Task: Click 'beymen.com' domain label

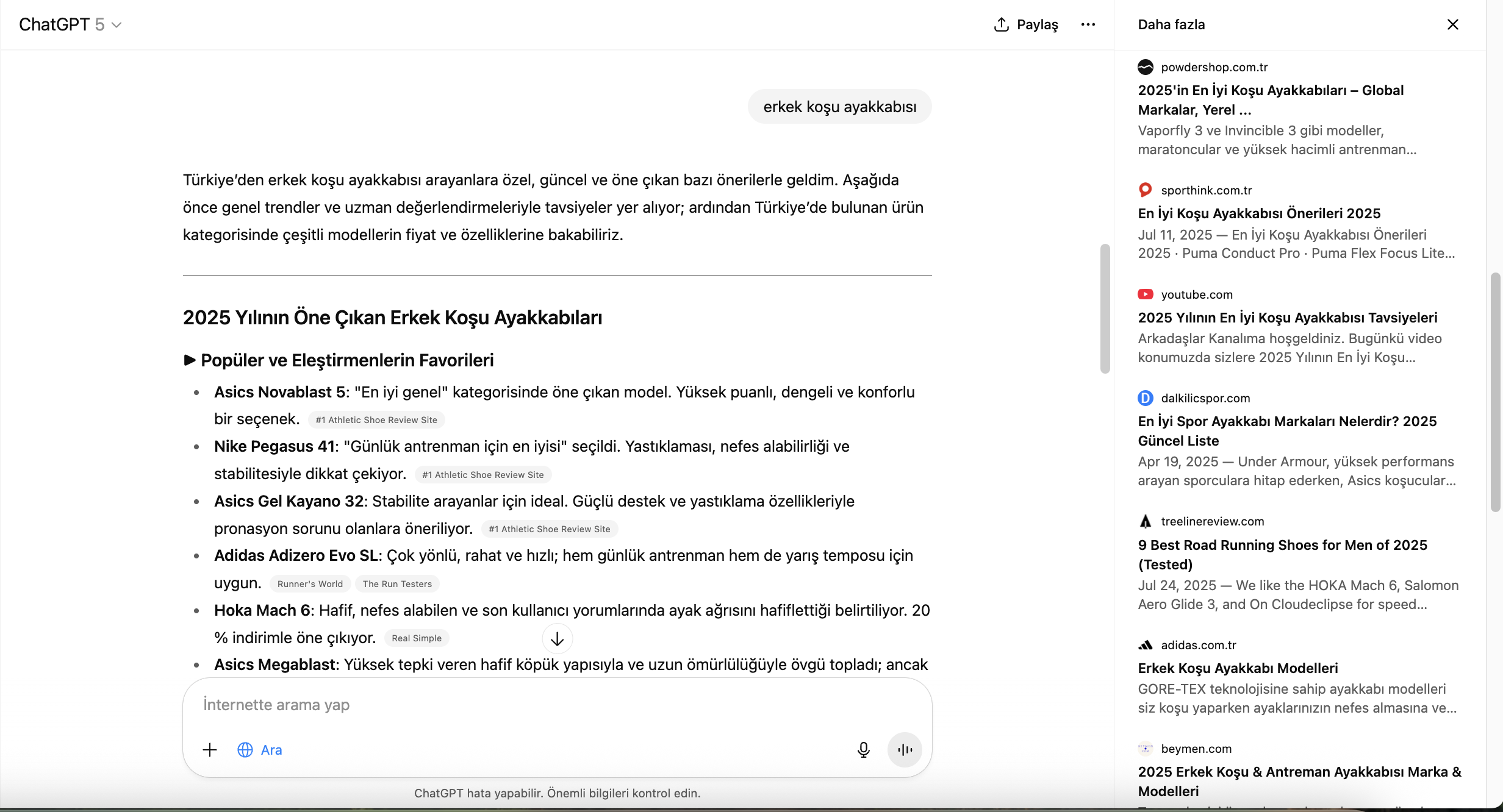Action: tap(1196, 749)
